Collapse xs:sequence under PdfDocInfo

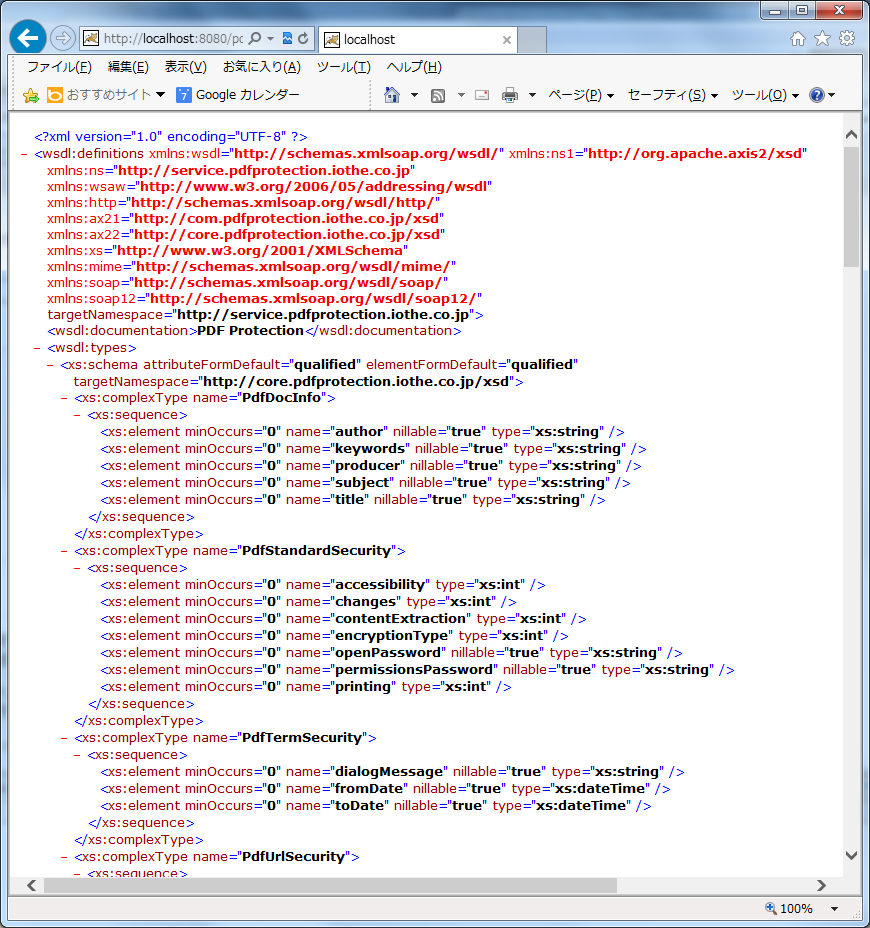coord(77,415)
